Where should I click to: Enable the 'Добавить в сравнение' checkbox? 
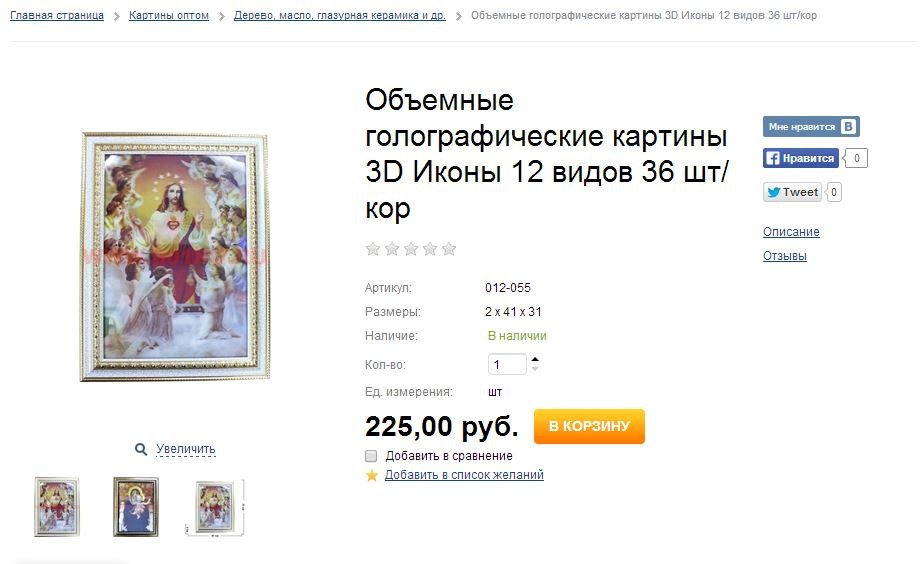click(371, 456)
